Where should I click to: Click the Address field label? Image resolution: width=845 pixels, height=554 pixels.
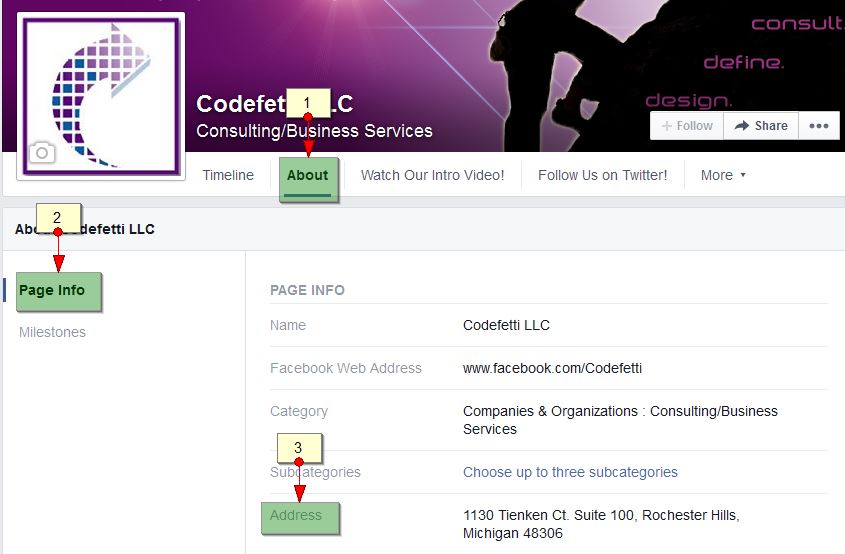tap(296, 515)
